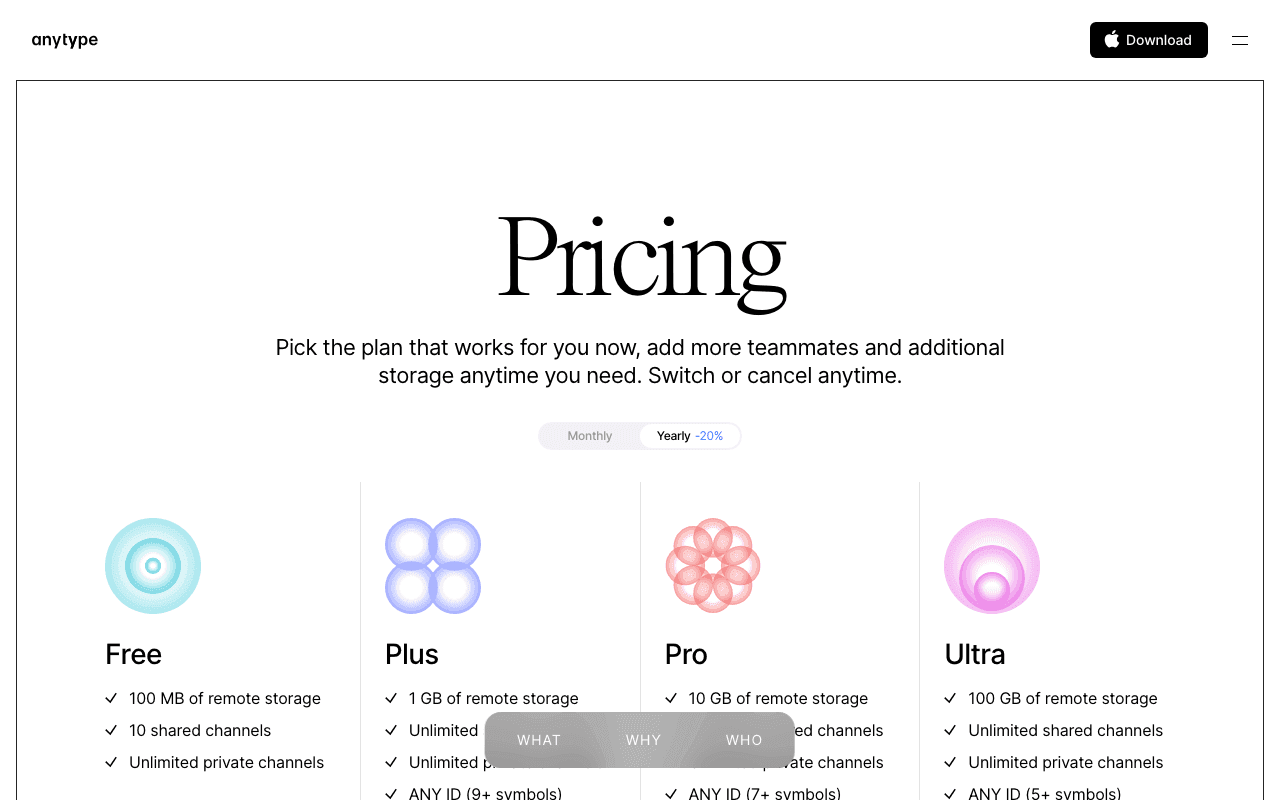
Task: Click the Plus plan four-circle icon
Action: click(x=433, y=566)
